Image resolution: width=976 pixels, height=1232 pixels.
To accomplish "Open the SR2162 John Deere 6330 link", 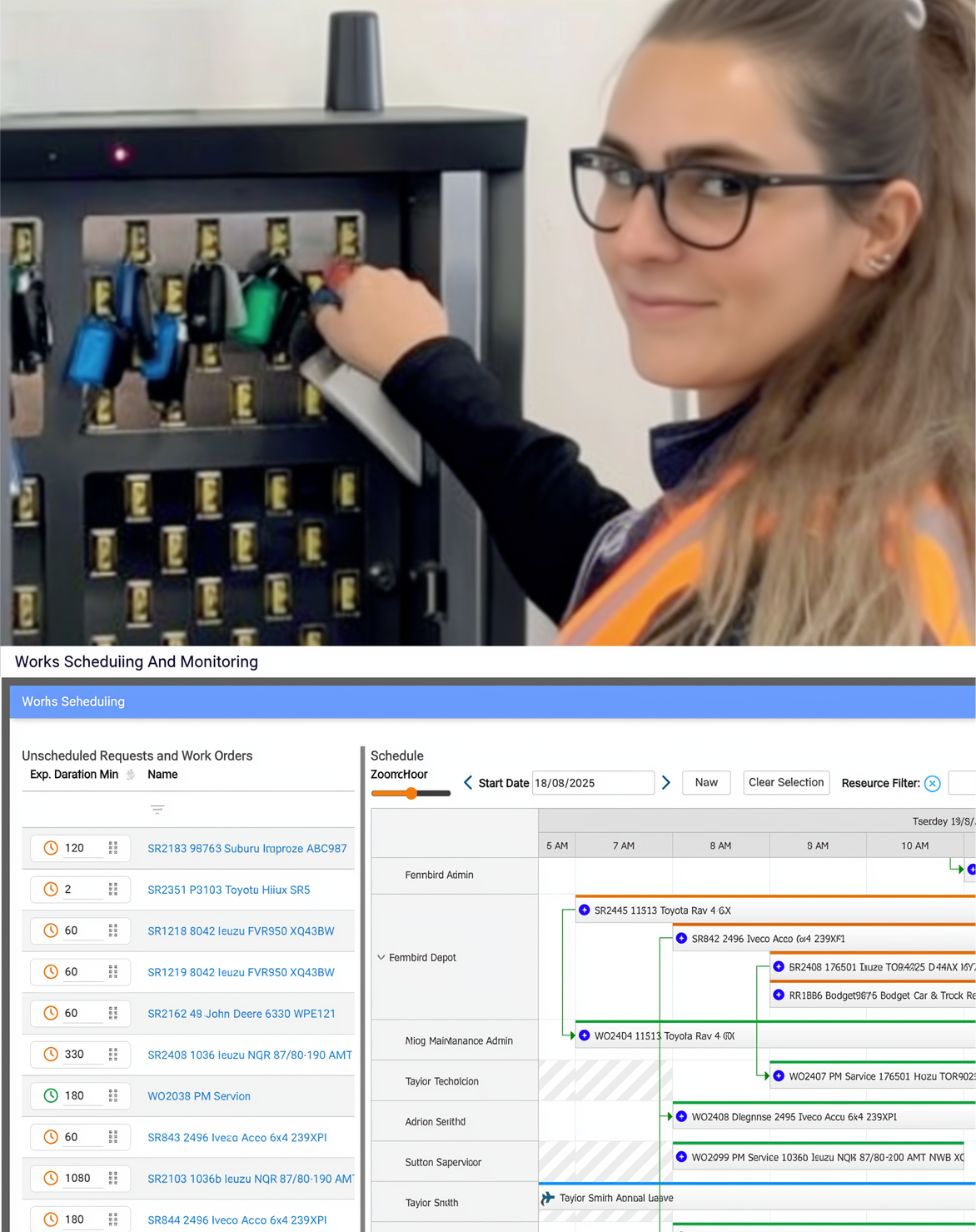I will 241,1013.
